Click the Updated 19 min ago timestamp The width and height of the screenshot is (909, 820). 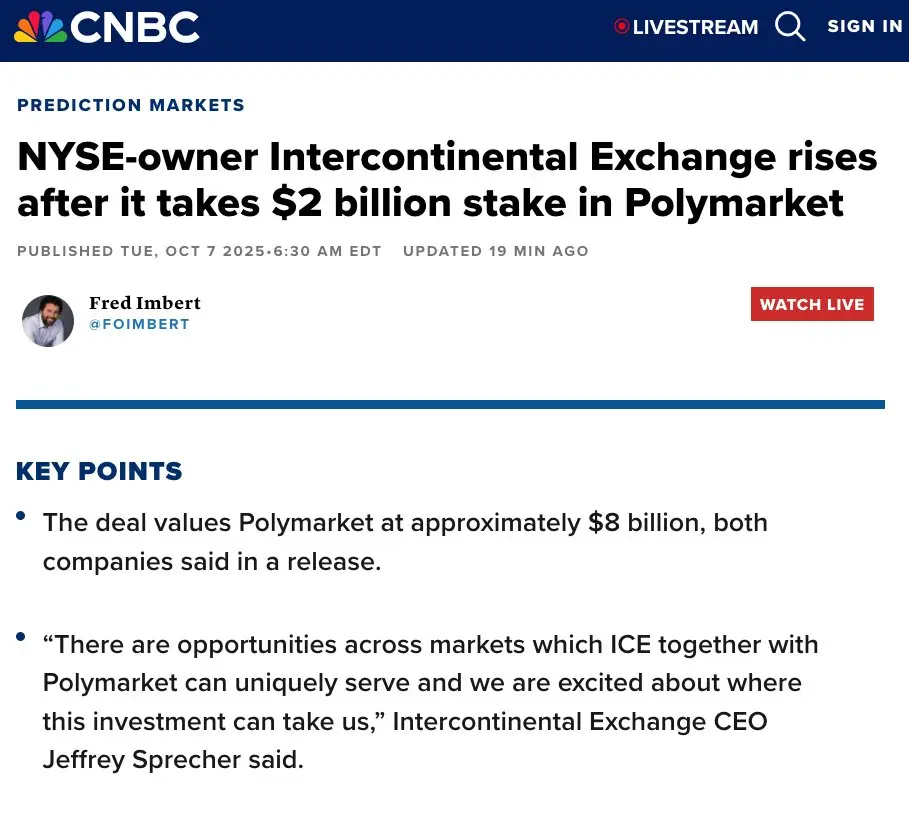pos(495,251)
